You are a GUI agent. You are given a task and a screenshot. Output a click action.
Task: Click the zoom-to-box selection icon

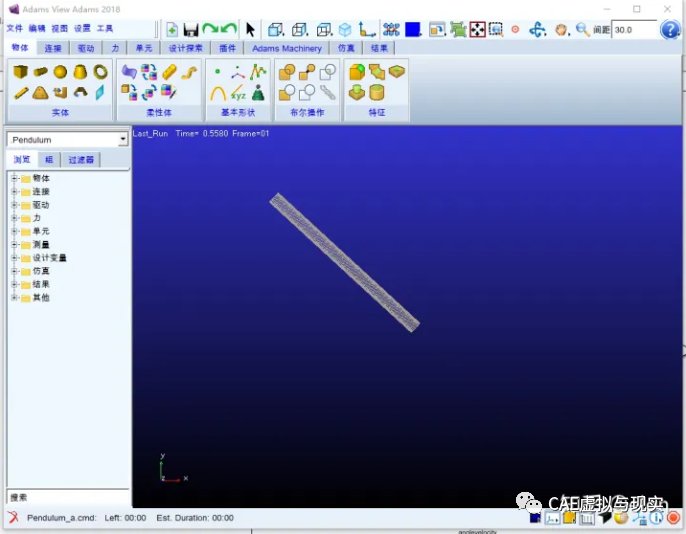pos(496,30)
